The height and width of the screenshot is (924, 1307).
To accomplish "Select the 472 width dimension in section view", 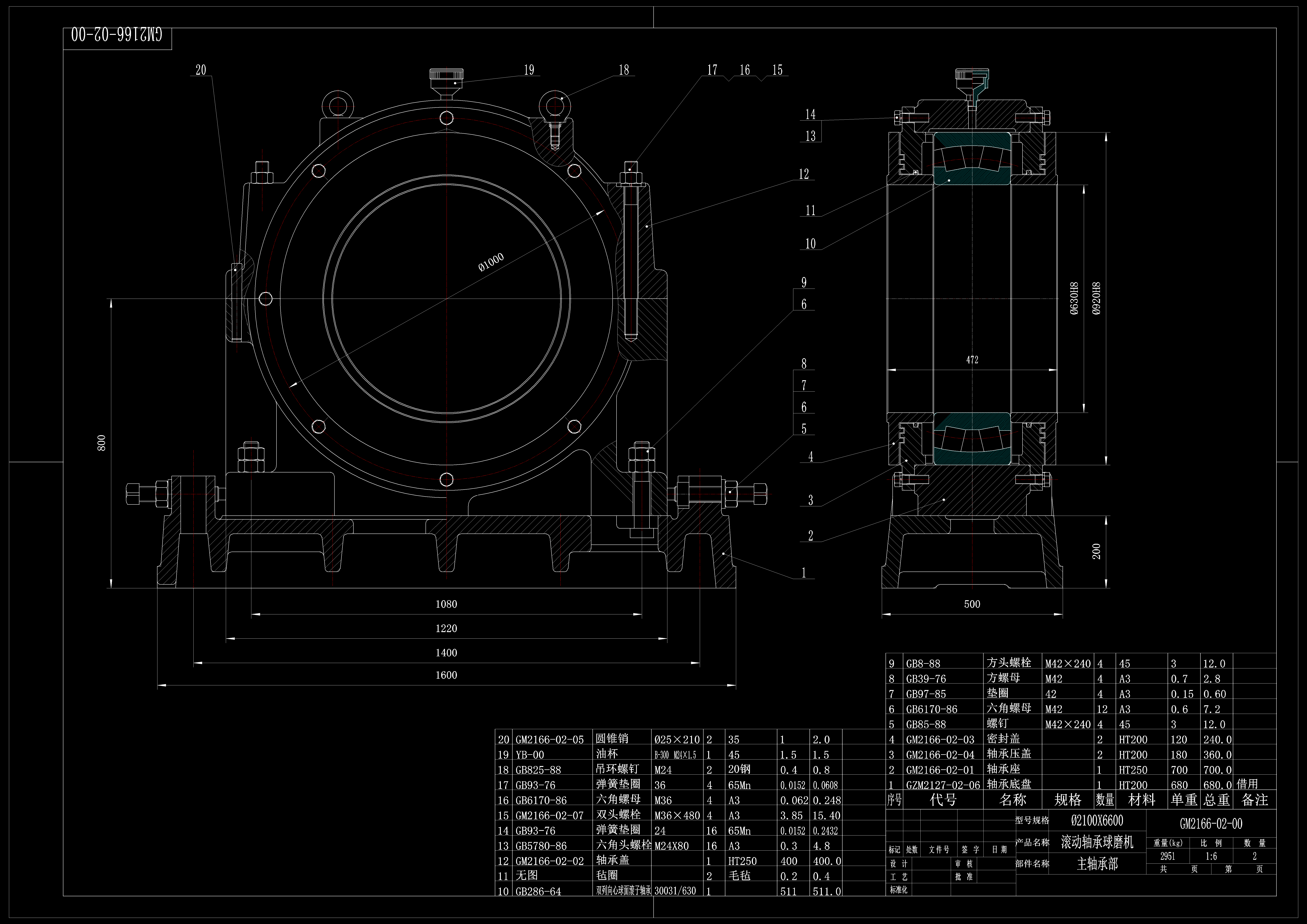I will pos(972,360).
